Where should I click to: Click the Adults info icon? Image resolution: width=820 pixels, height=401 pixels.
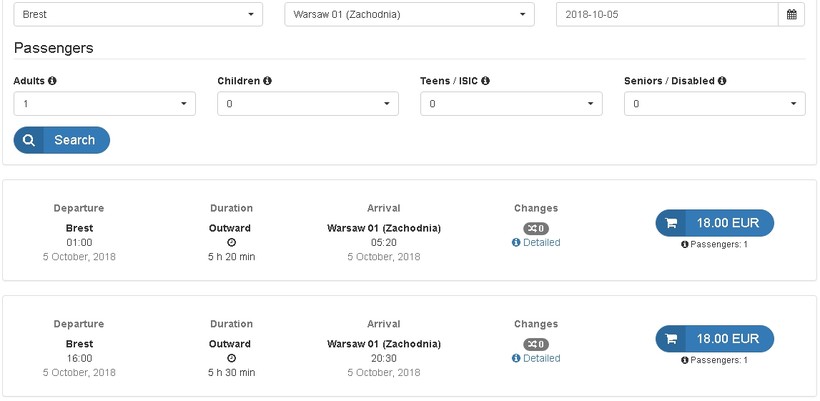tap(52, 81)
